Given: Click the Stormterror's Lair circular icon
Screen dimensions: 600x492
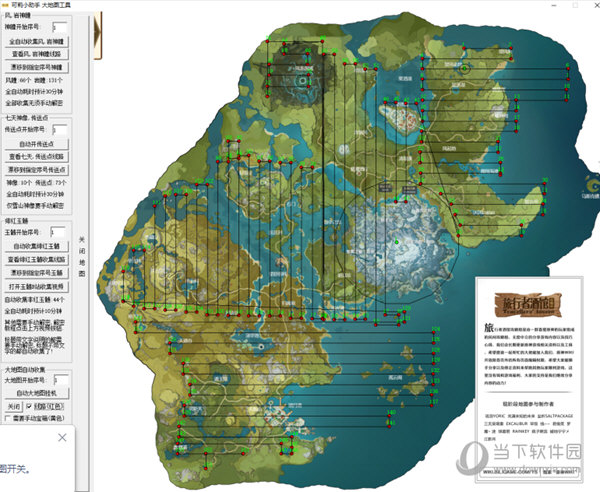Looking at the screenshot, I should coord(303,81).
